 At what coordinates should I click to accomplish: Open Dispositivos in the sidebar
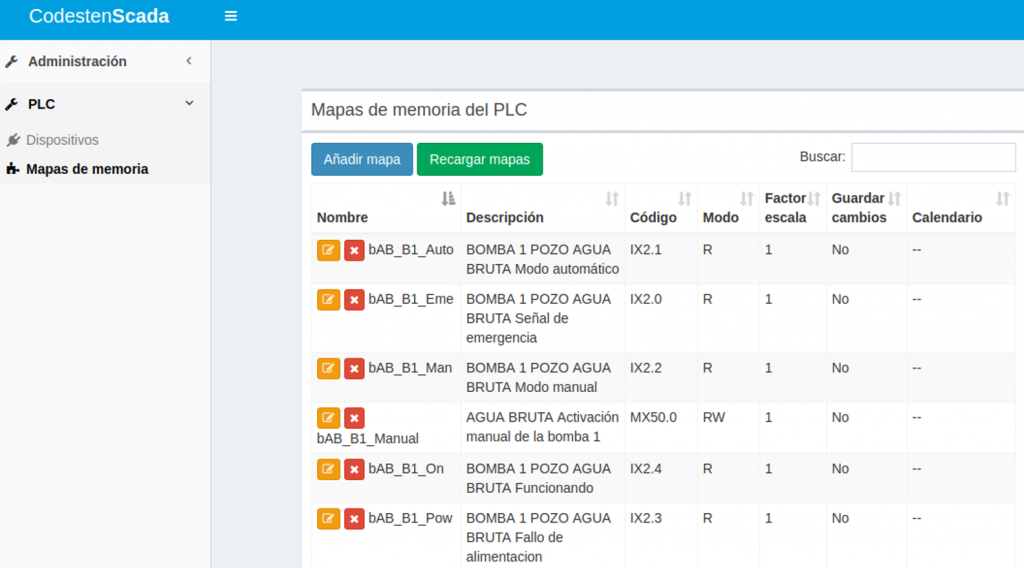(62, 140)
